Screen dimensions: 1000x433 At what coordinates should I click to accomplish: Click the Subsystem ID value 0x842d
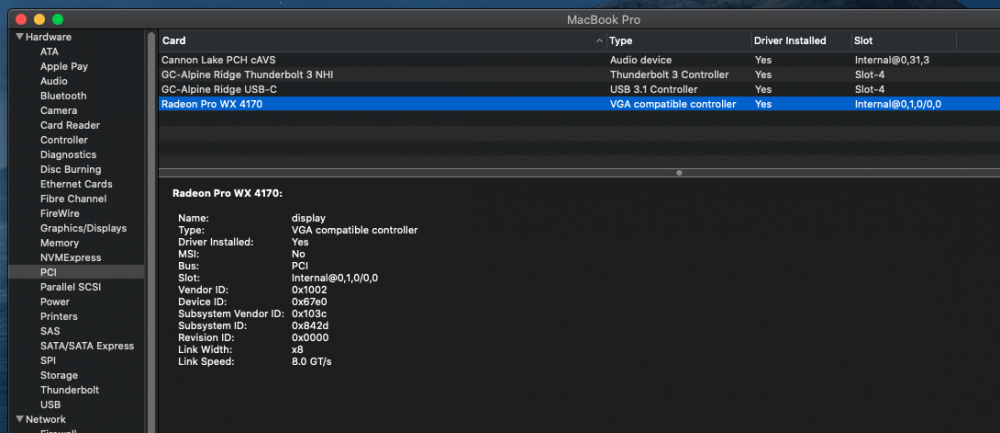[x=310, y=326]
